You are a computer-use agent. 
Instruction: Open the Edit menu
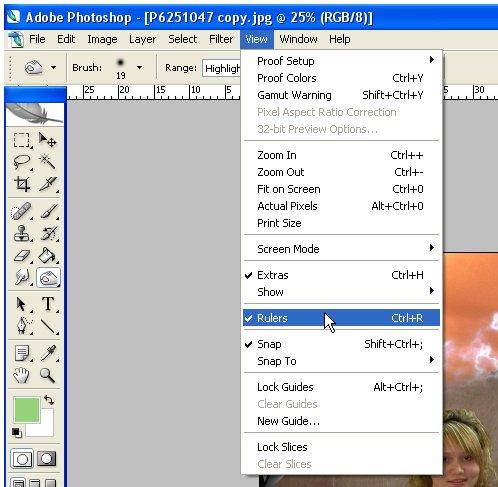pos(66,39)
